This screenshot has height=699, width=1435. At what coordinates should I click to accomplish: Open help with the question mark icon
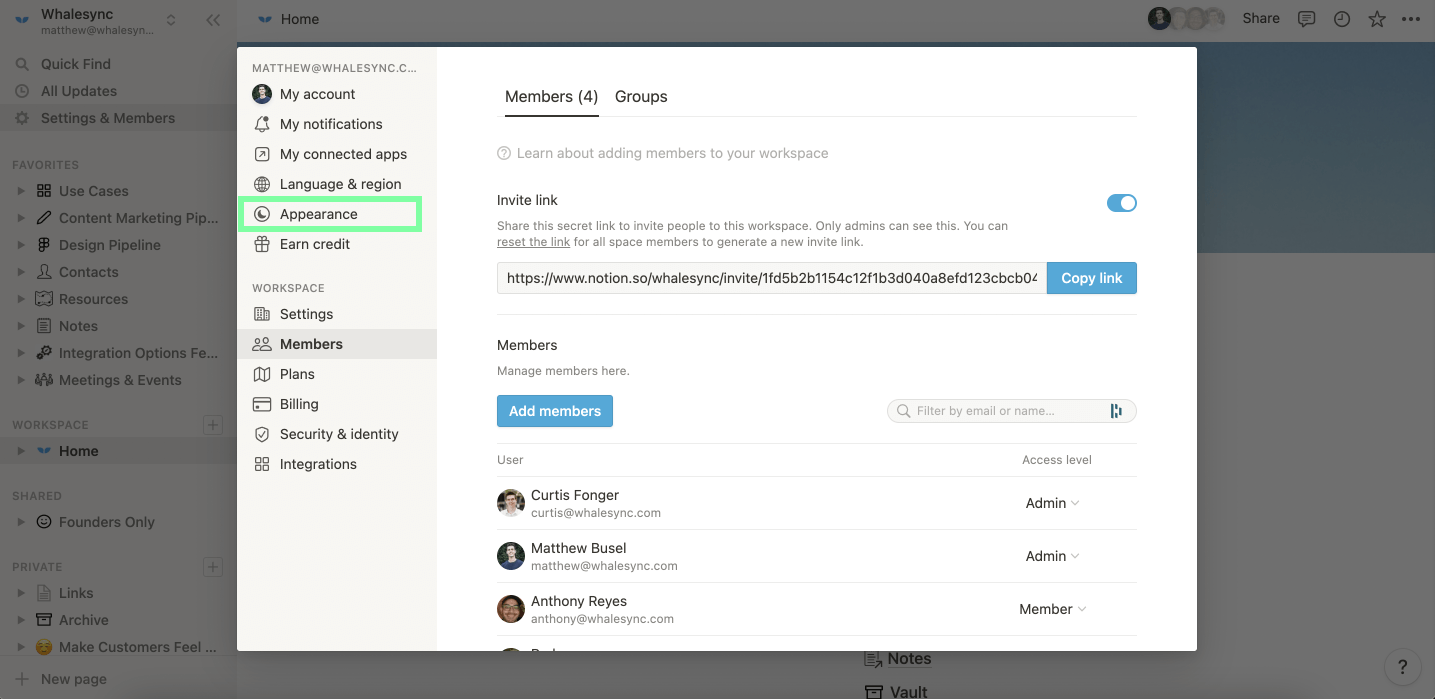(x=1402, y=667)
